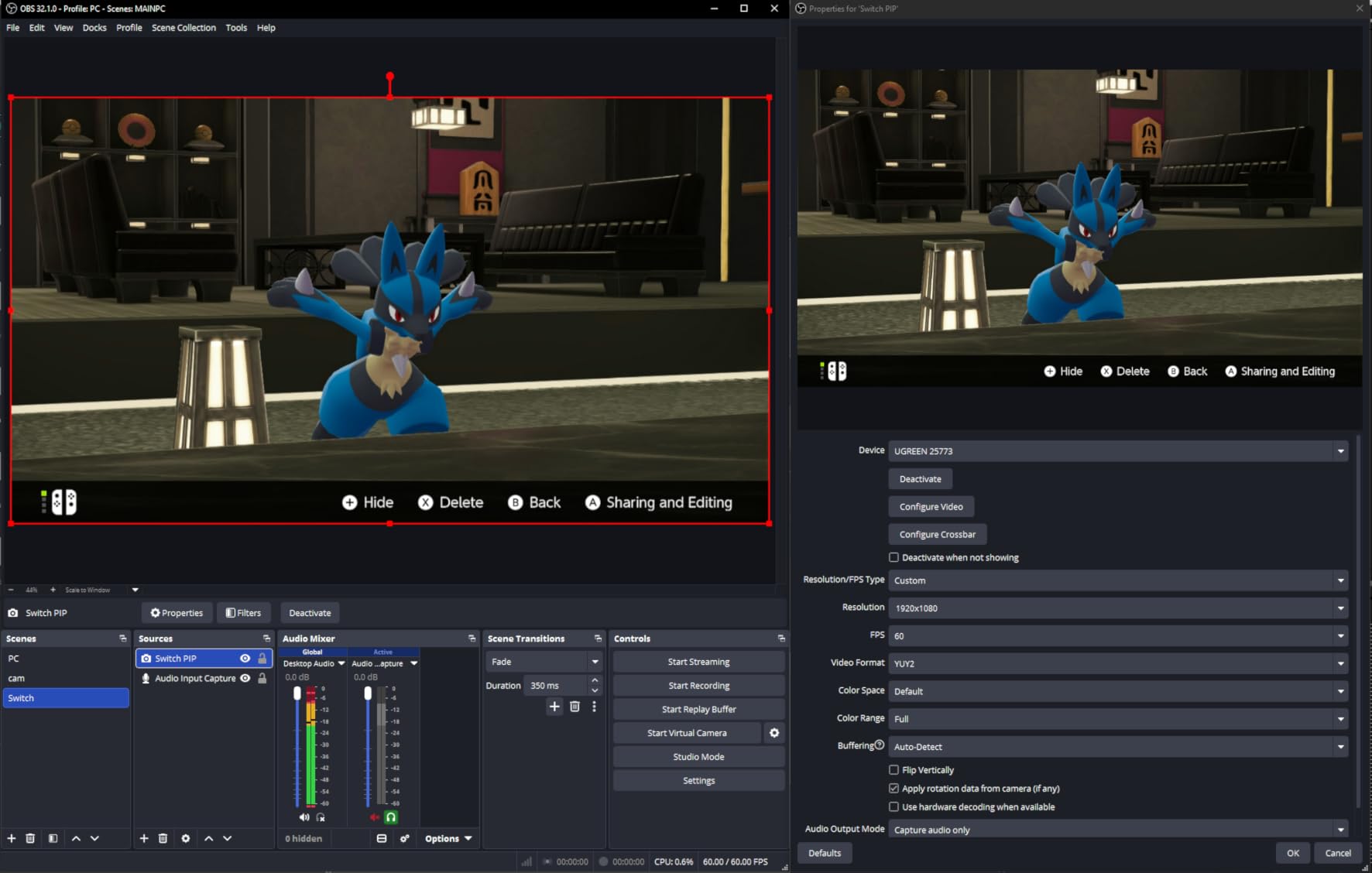Toggle monitoring headphone icon for Desktop Audio
1372x873 pixels.
[x=321, y=817]
